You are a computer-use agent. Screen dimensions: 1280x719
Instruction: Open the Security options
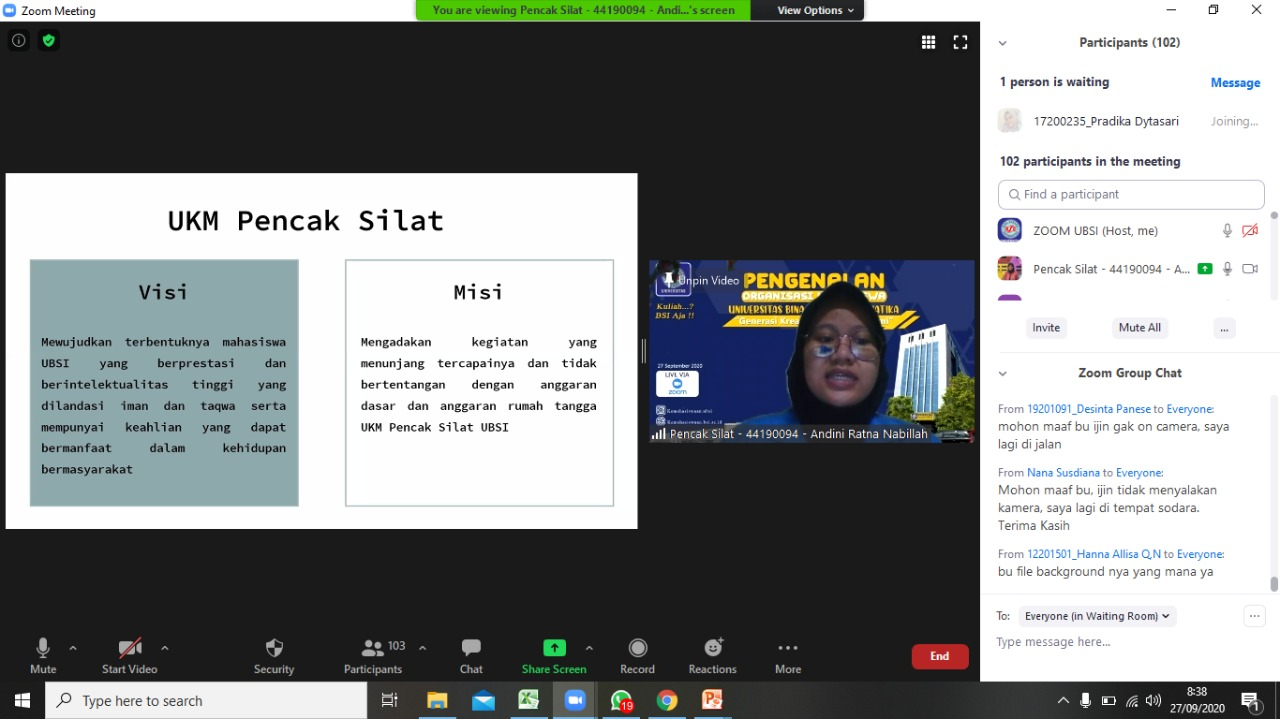(x=274, y=656)
